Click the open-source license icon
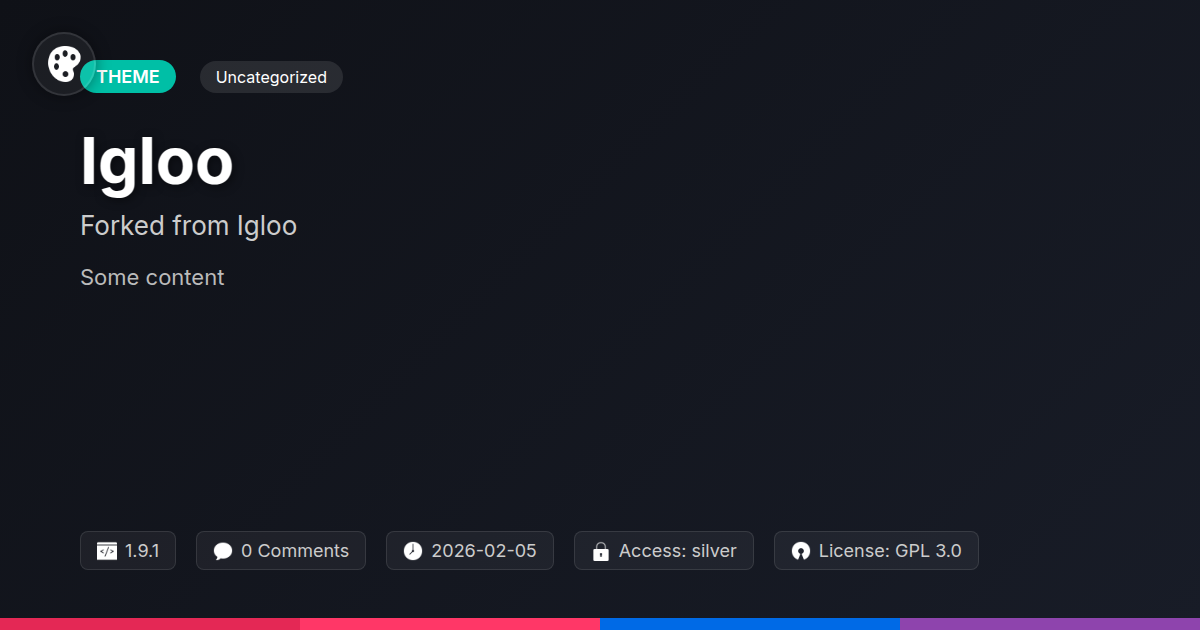Image resolution: width=1200 pixels, height=630 pixels. pyautogui.click(x=800, y=551)
